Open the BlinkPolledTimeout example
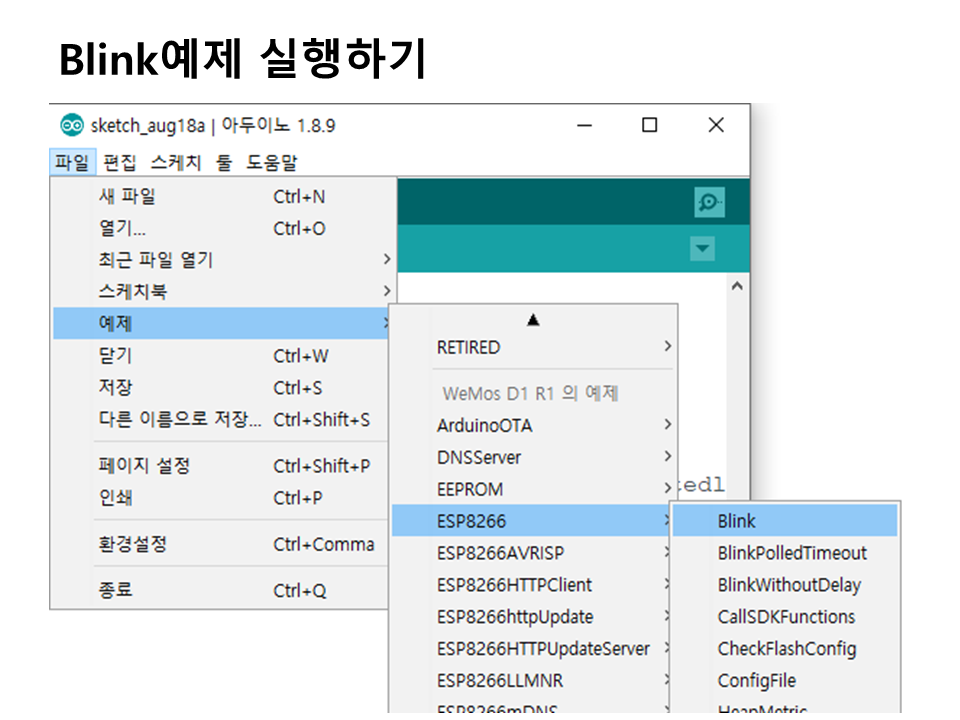This screenshot has width=960, height=720. [x=786, y=553]
